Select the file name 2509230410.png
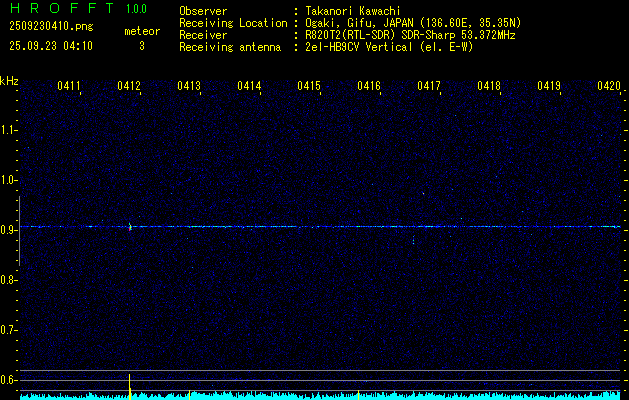 (x=51, y=27)
